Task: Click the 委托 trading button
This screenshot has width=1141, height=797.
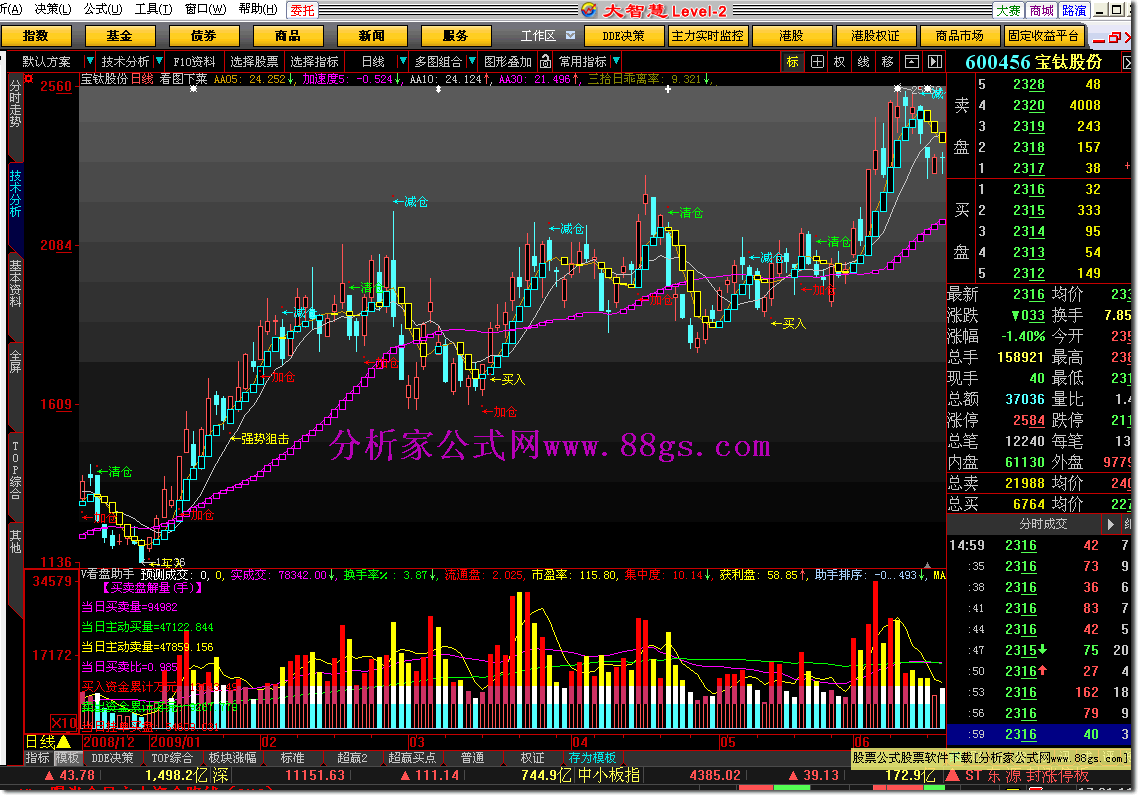Action: [x=303, y=10]
